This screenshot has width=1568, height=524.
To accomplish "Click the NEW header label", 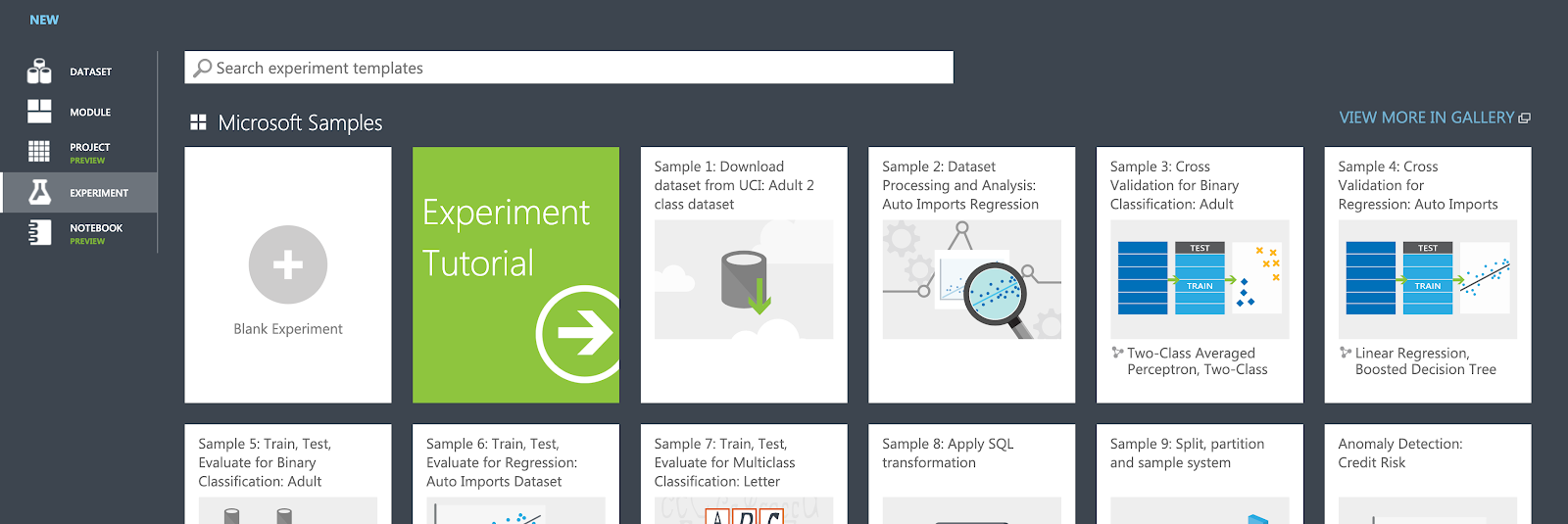I will pos(44,20).
